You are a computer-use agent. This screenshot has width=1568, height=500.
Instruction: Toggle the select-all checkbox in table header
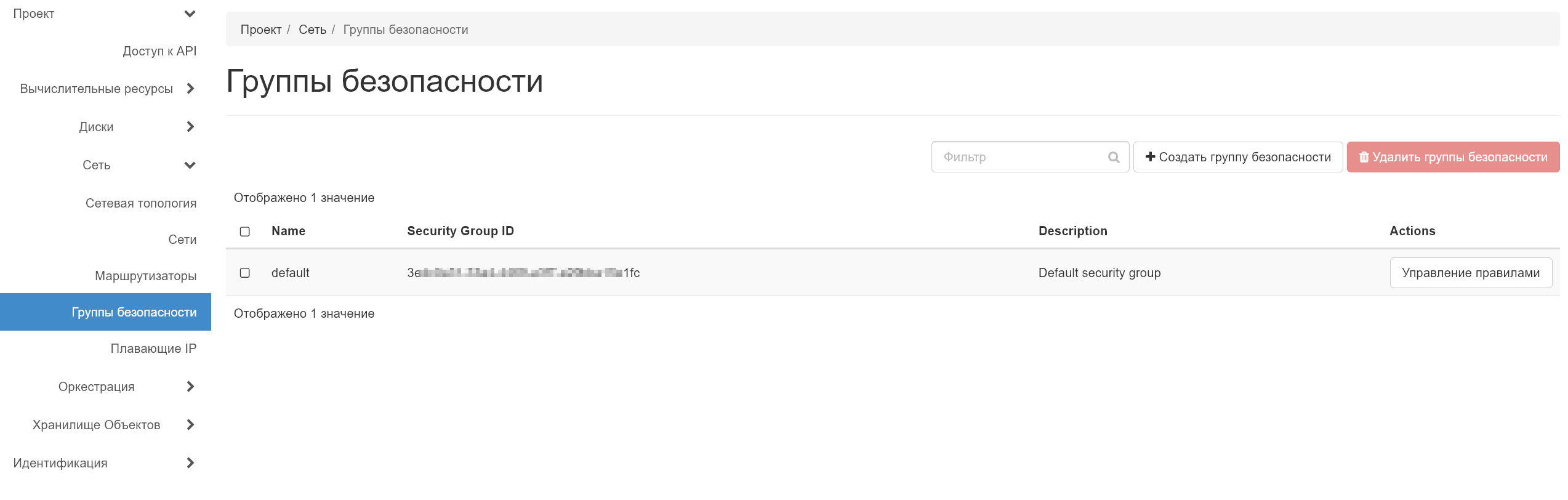[245, 231]
